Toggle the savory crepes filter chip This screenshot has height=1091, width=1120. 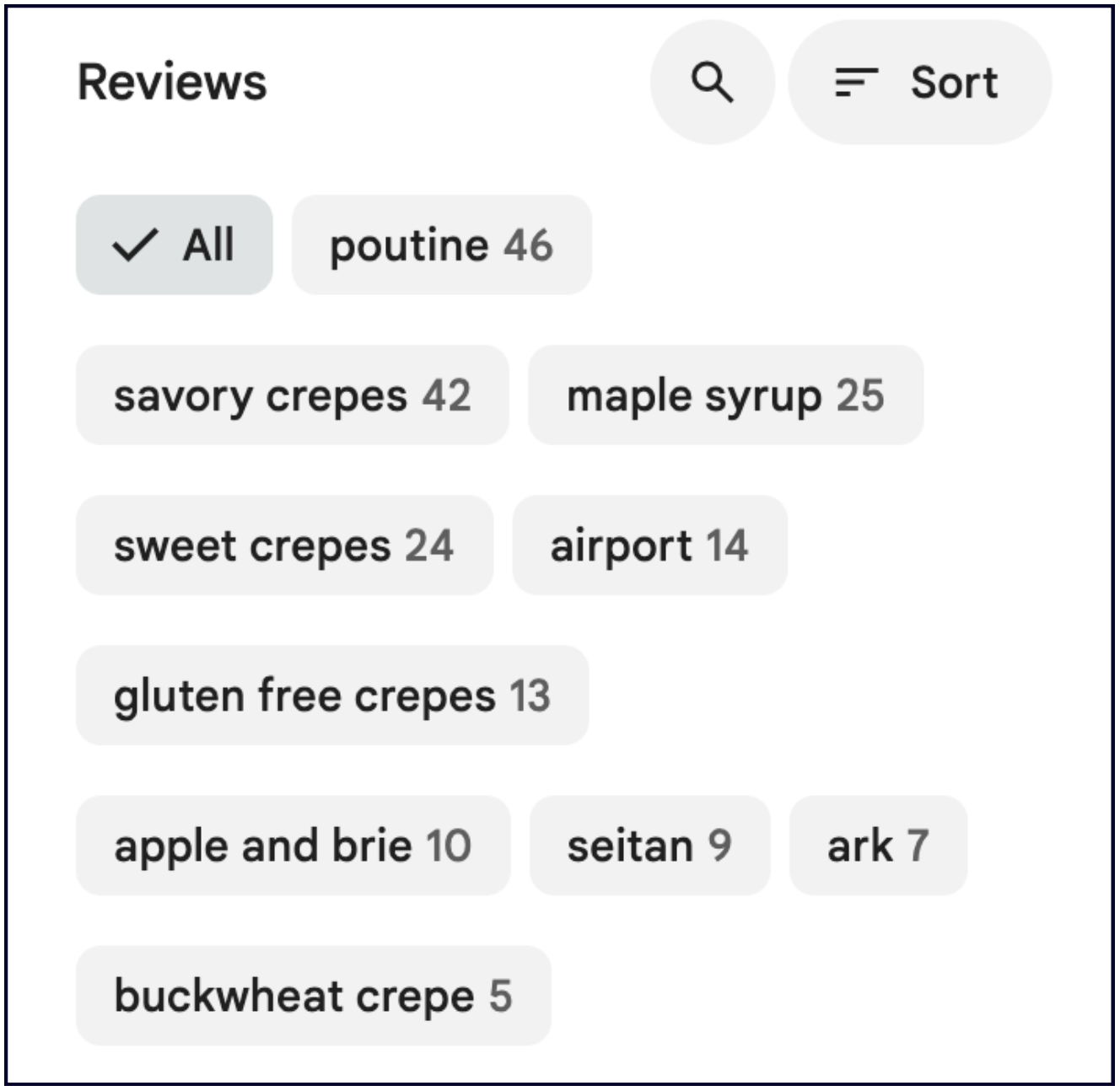pos(292,395)
